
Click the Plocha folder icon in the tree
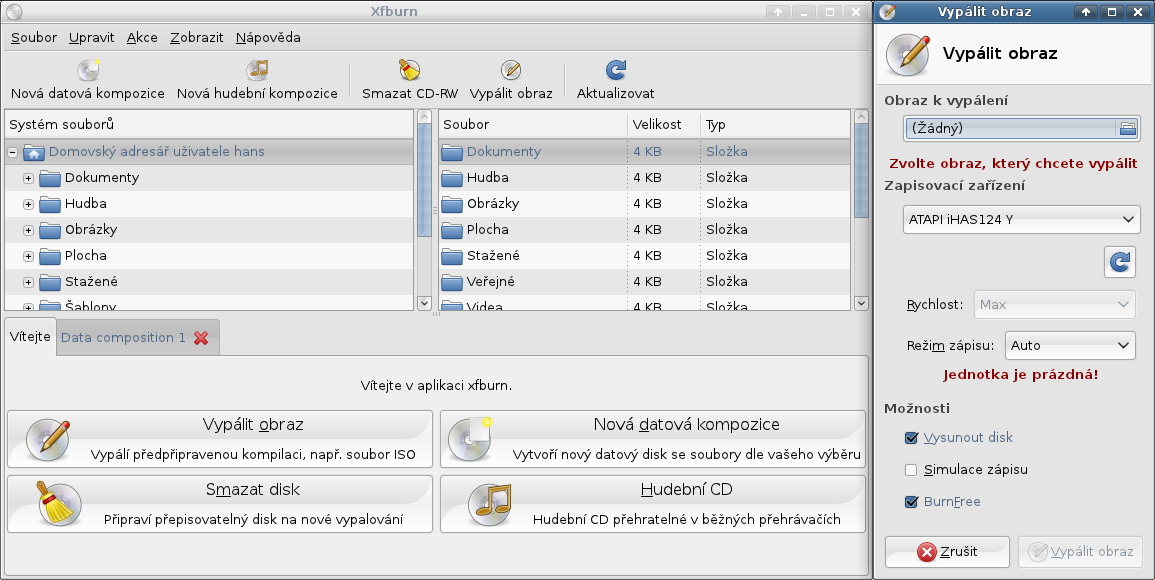pos(49,256)
